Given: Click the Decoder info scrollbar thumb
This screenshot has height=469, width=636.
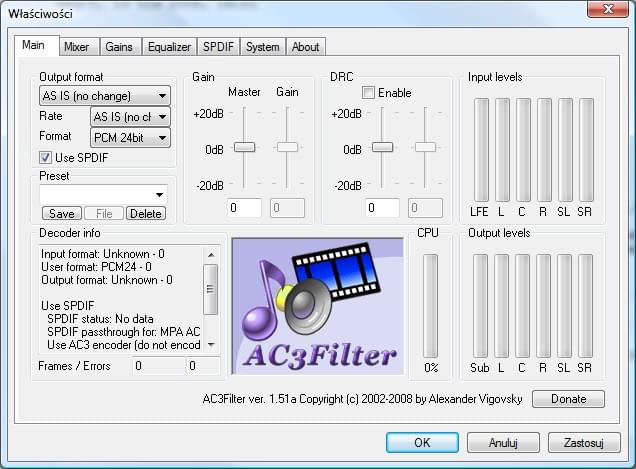Looking at the screenshot, I should [x=211, y=289].
